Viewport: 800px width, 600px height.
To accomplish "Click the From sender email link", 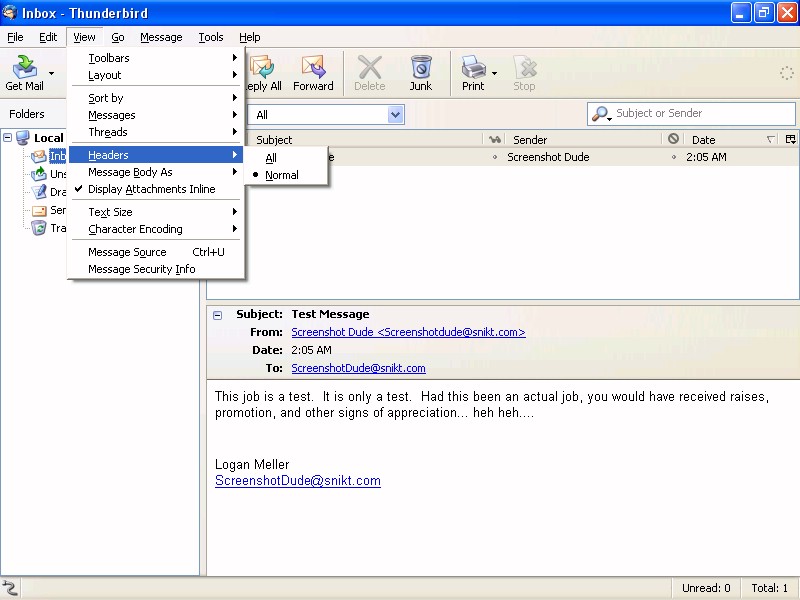I will [x=408, y=332].
